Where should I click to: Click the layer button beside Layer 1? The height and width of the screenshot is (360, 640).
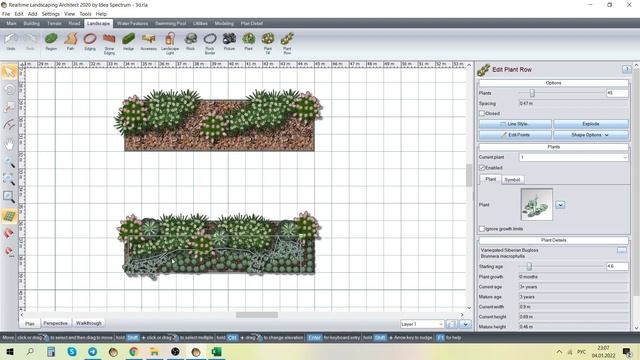click(451, 324)
